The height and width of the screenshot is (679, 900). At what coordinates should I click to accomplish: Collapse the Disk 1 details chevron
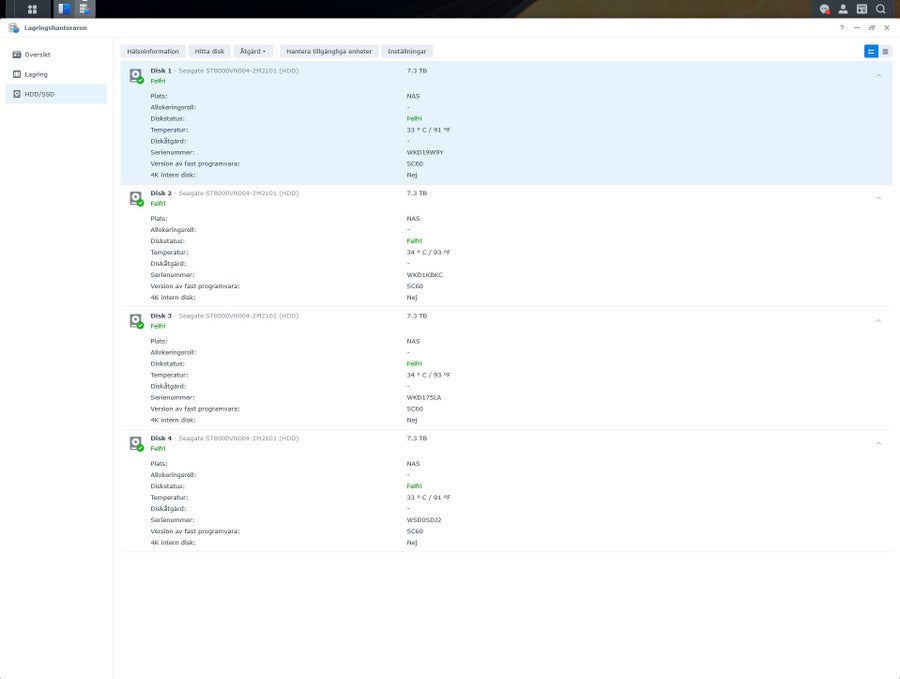click(878, 76)
